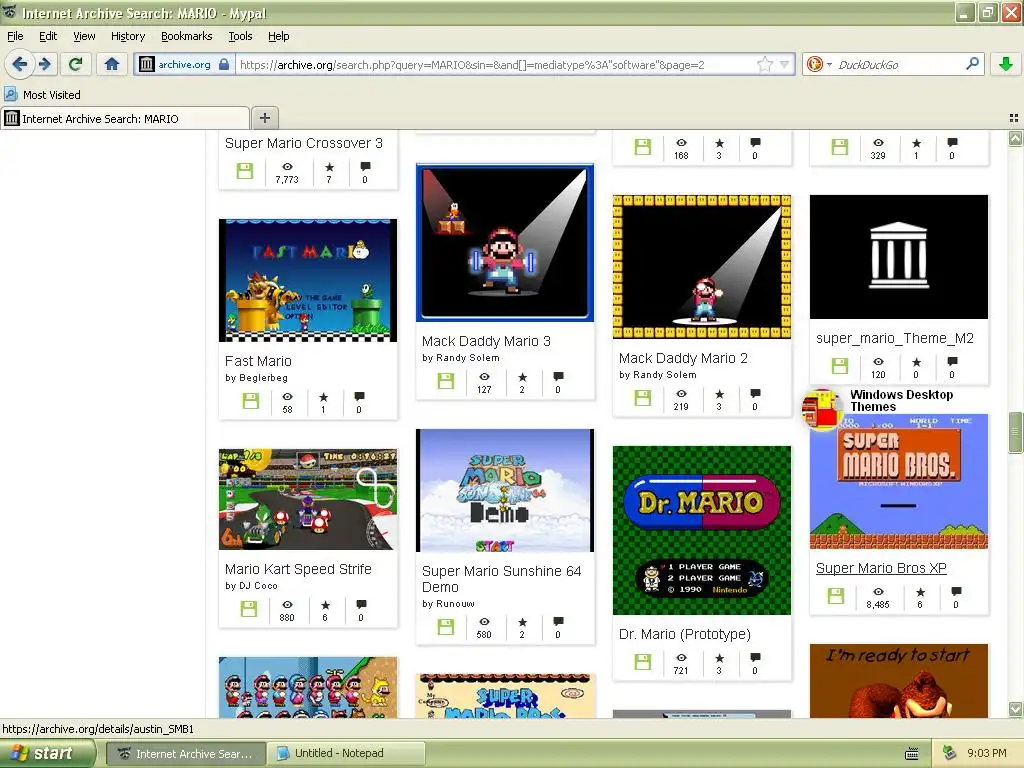1024x768 pixels.
Task: Click the Most Visited bookmark icon
Action: click(x=10, y=94)
